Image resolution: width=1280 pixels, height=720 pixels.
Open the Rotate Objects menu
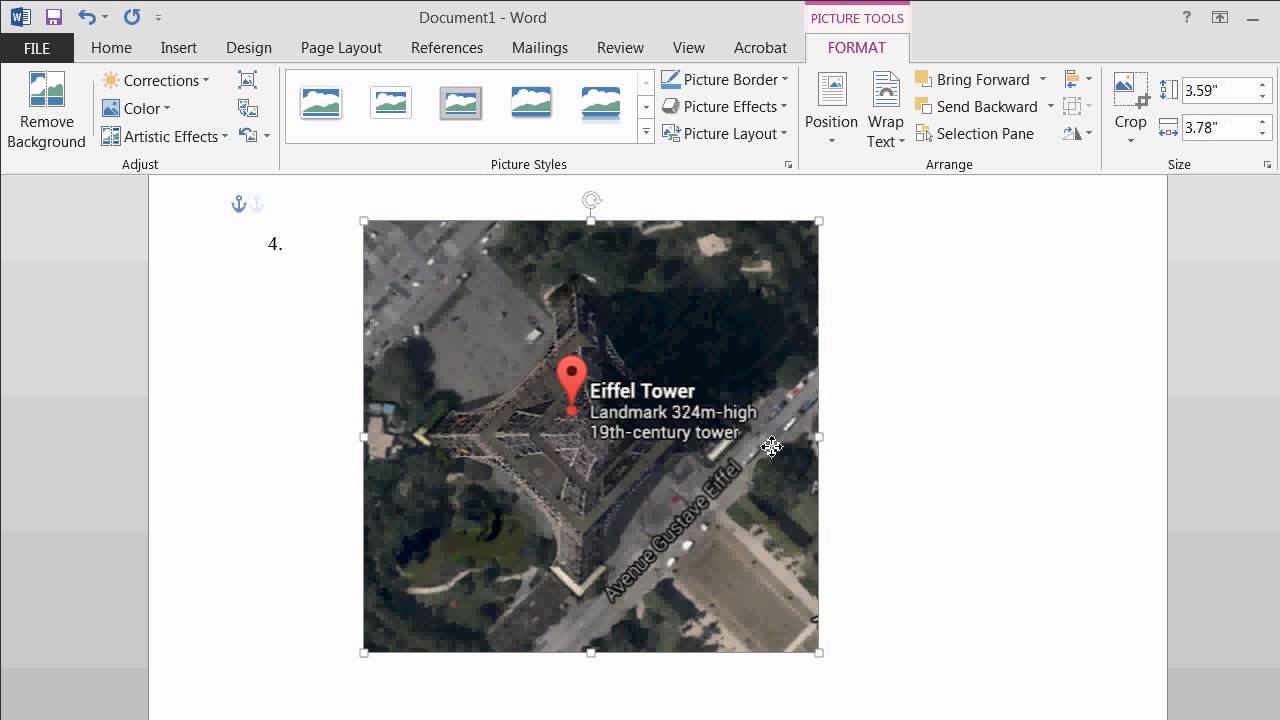1078,133
